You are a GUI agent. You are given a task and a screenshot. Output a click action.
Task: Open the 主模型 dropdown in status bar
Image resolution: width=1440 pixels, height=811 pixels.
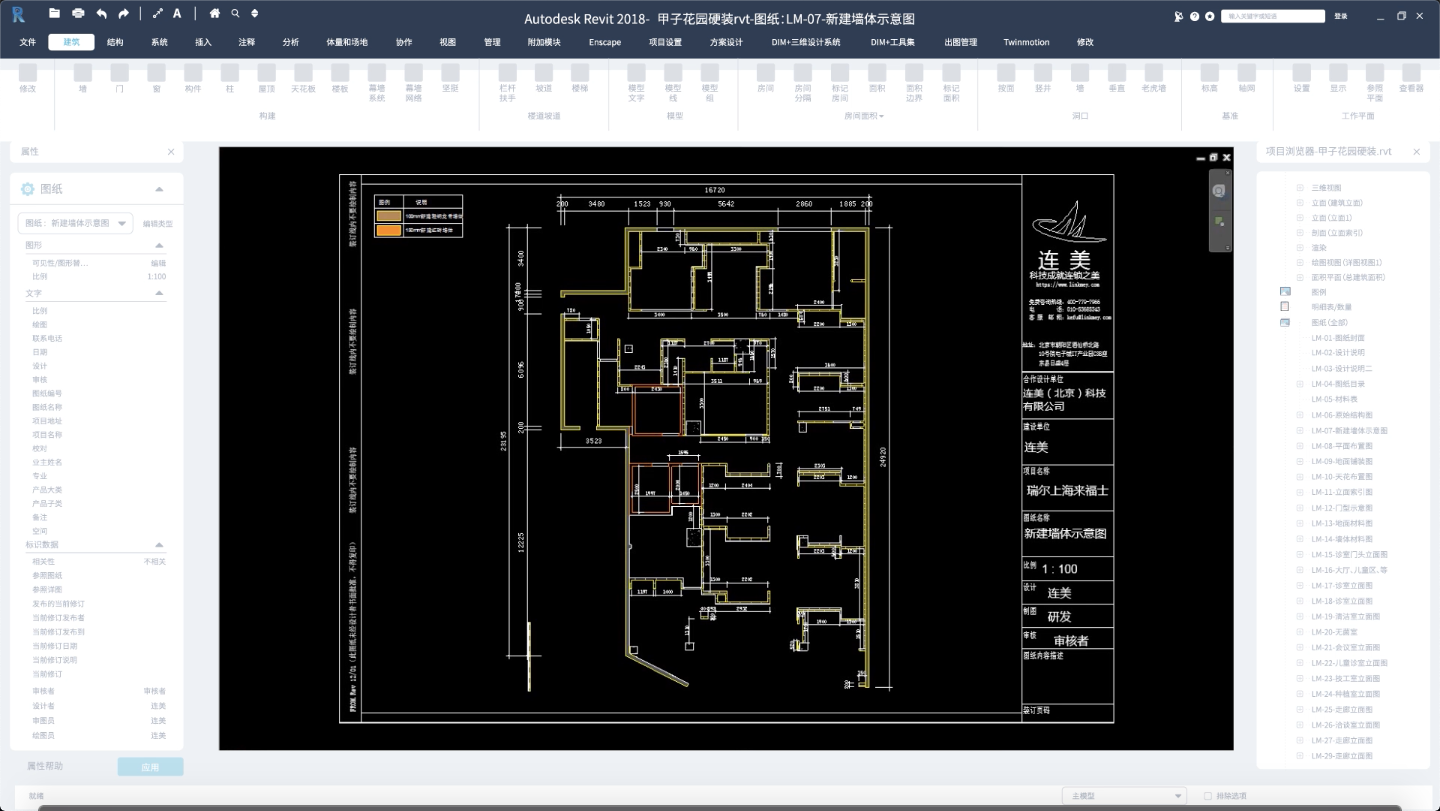point(1129,796)
